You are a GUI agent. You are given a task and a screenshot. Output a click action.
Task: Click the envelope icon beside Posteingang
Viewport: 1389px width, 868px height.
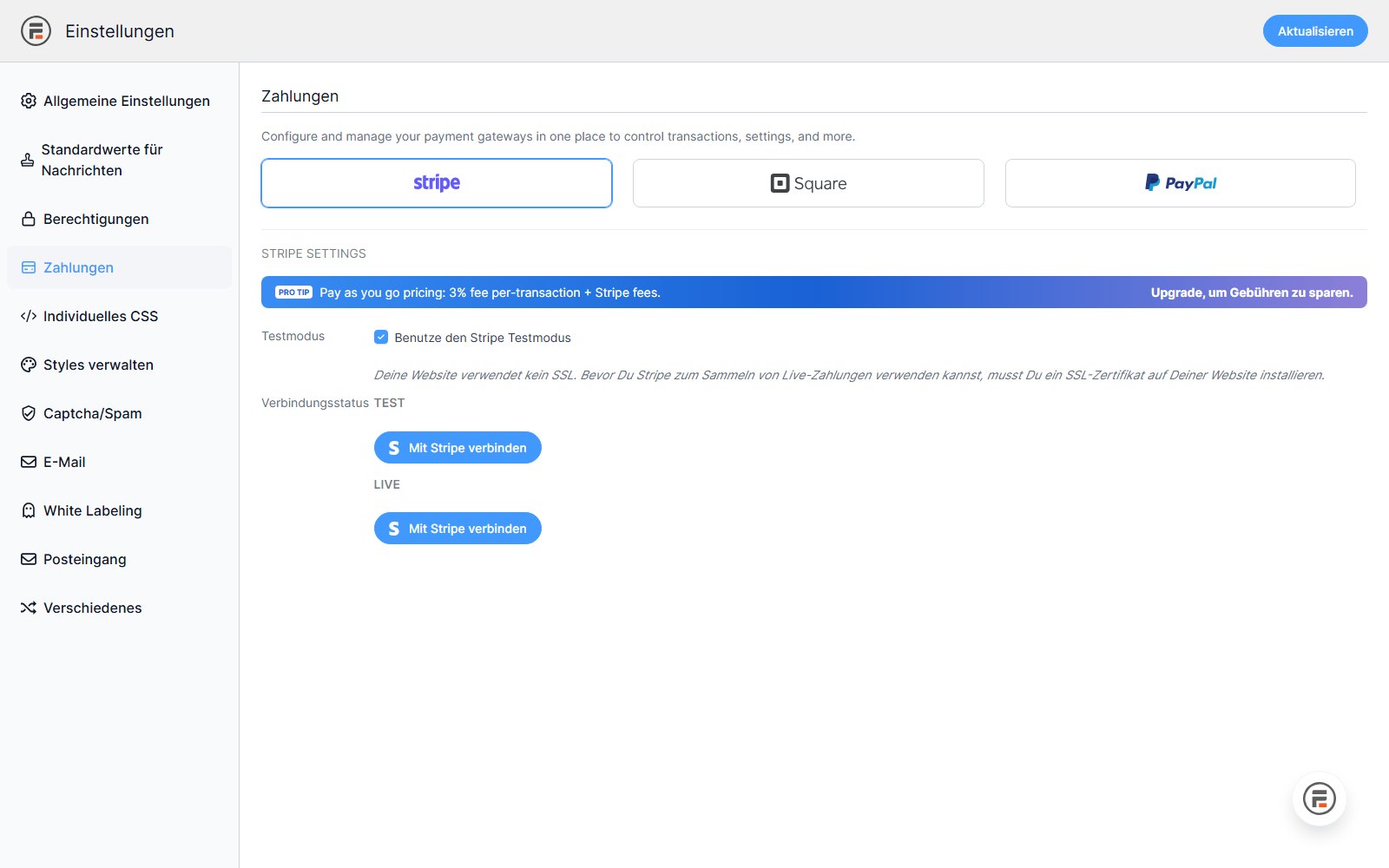(29, 559)
